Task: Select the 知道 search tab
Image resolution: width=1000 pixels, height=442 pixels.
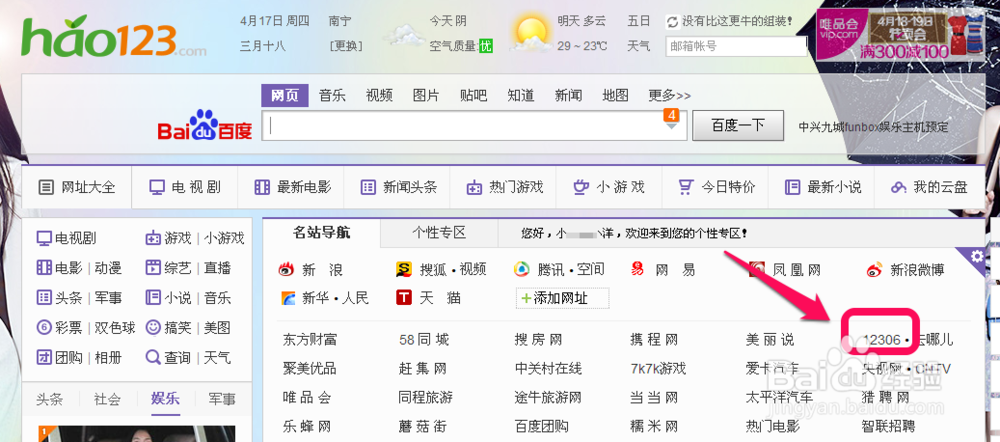Action: coord(520,96)
